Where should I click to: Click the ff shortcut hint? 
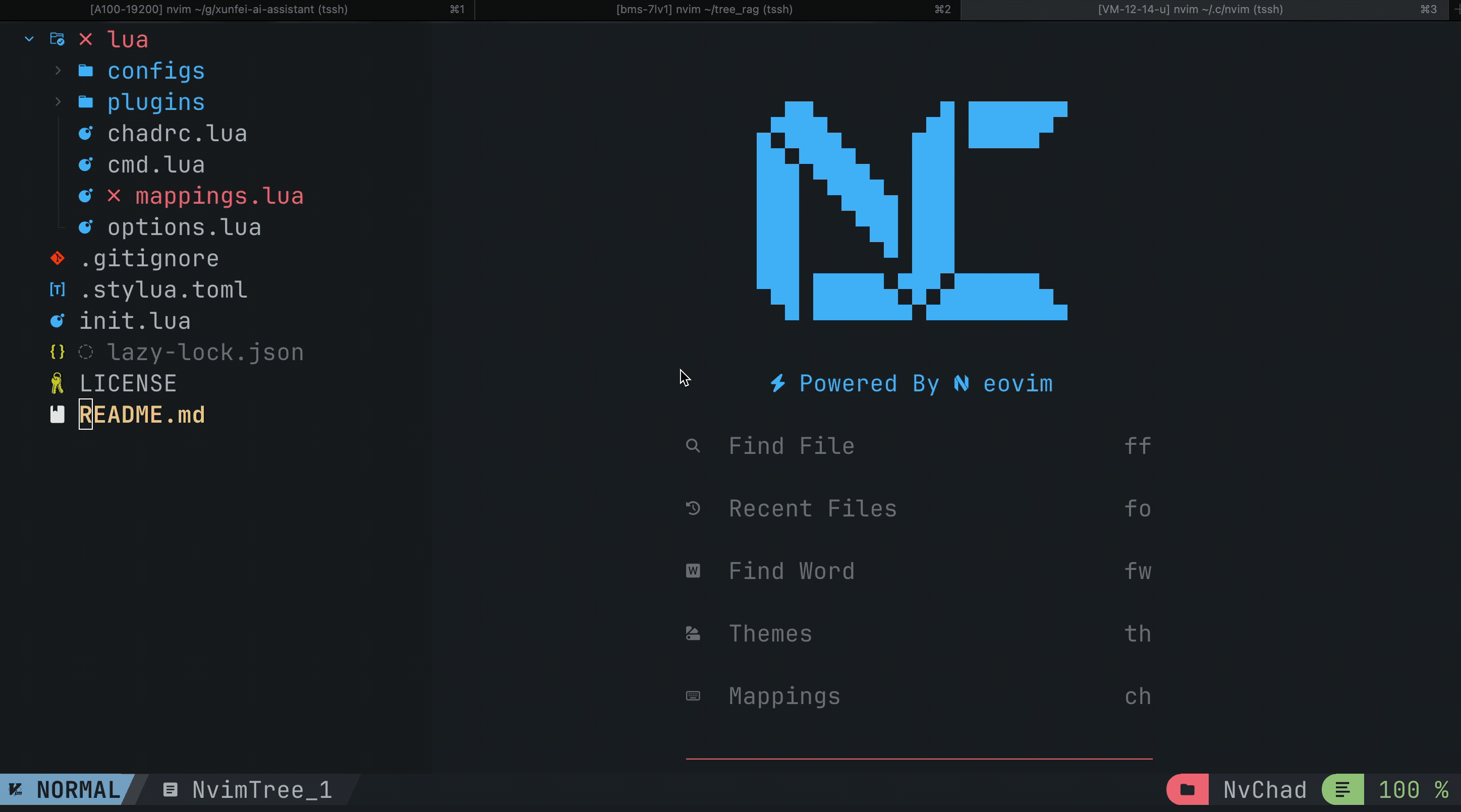coord(1138,446)
